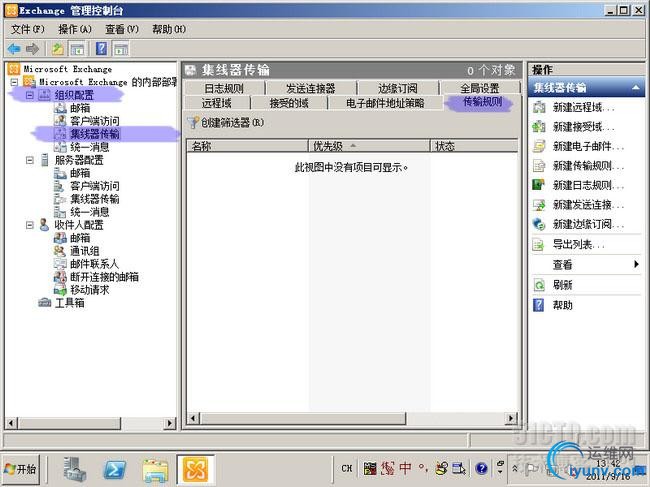
Task: Open the 帮助(H) menu
Action: tap(169, 29)
